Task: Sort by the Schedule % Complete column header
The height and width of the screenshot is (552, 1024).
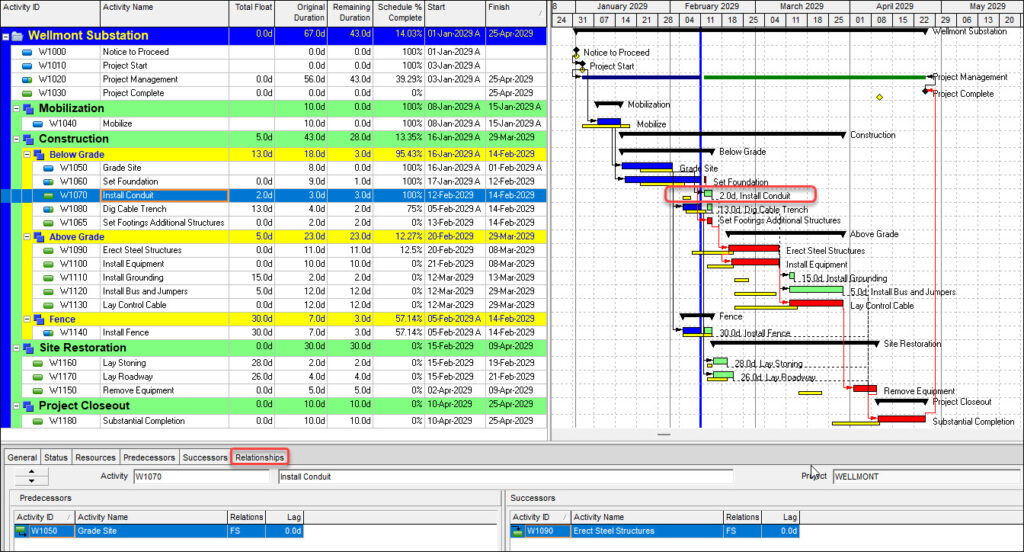Action: (399, 13)
